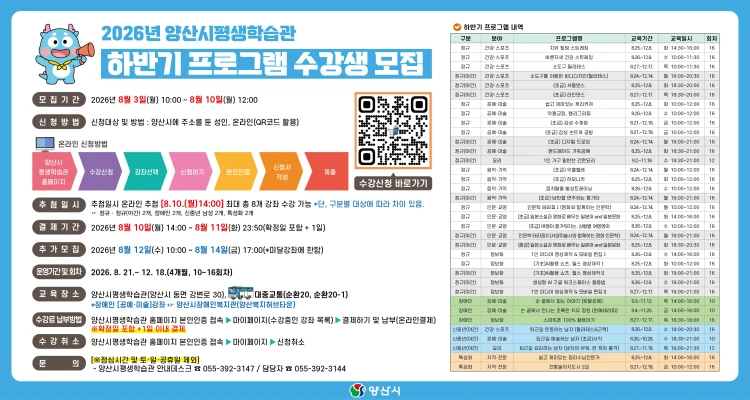Click the 추가모집 label pill

tap(59, 249)
